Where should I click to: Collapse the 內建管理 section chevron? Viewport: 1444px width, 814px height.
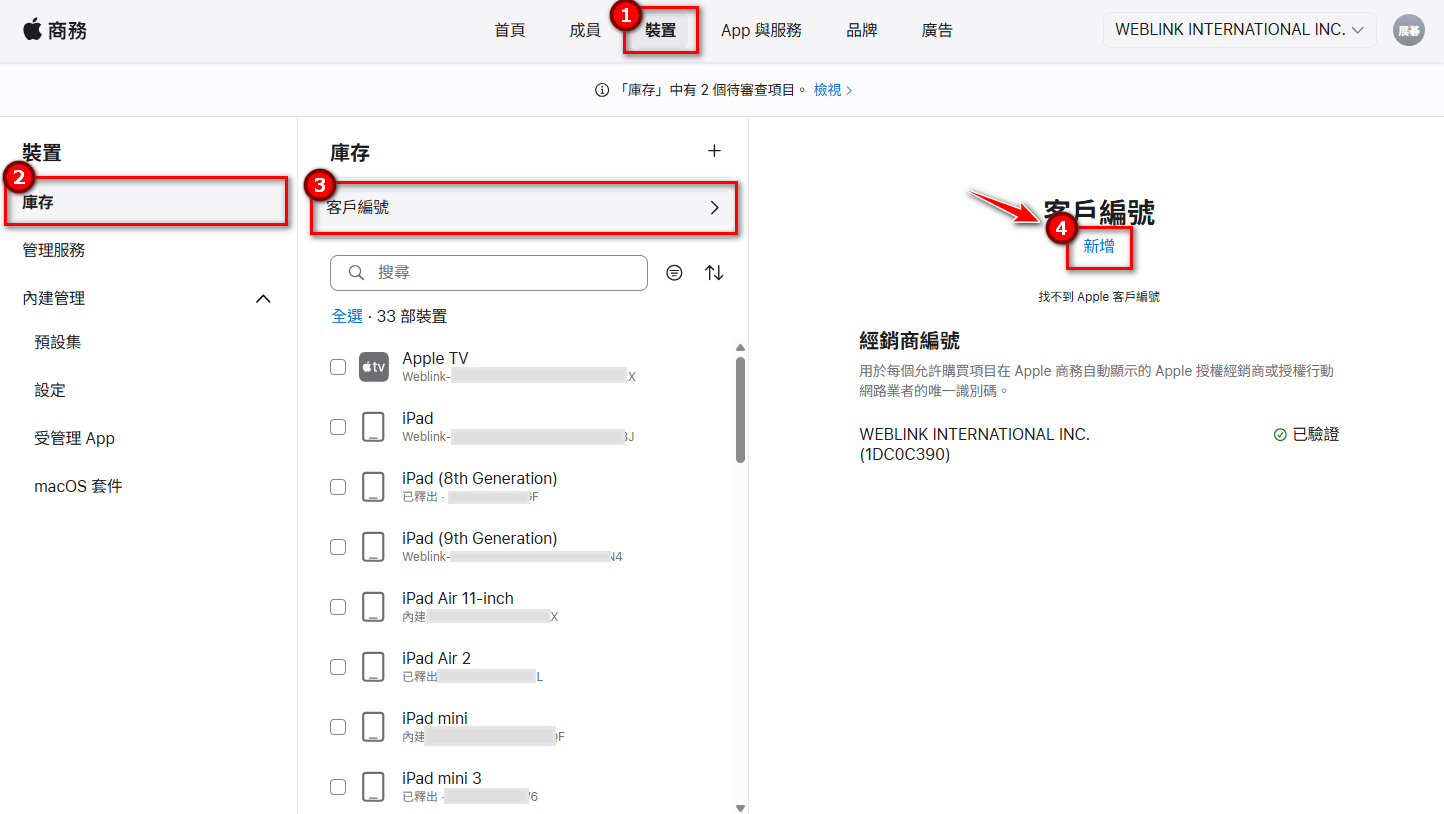coord(263,298)
